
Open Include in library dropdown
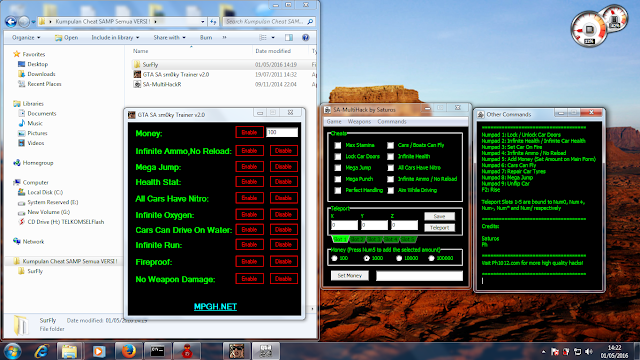115,38
